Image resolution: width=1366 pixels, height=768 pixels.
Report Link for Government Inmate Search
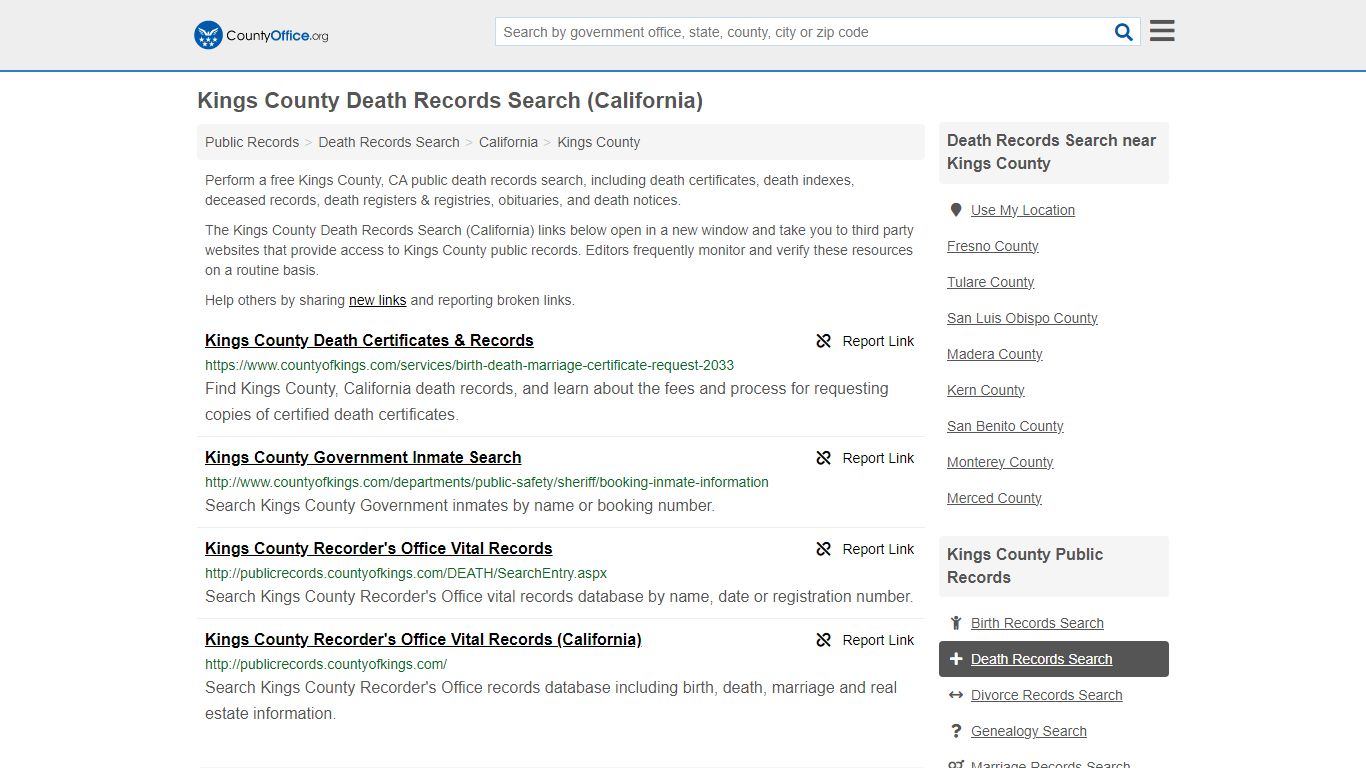(878, 458)
